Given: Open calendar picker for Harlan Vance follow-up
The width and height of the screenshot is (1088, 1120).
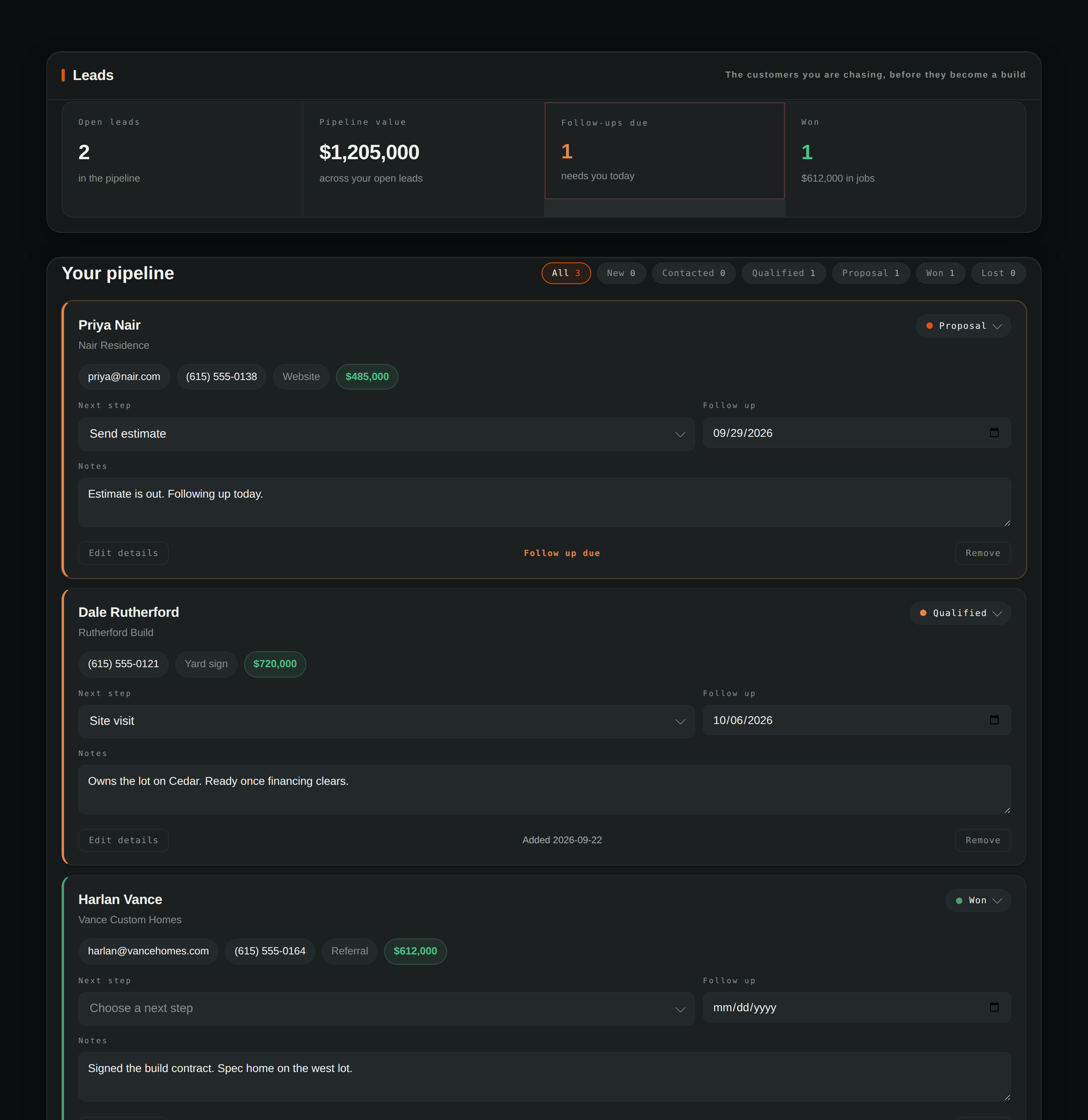Looking at the screenshot, I should (x=994, y=1007).
